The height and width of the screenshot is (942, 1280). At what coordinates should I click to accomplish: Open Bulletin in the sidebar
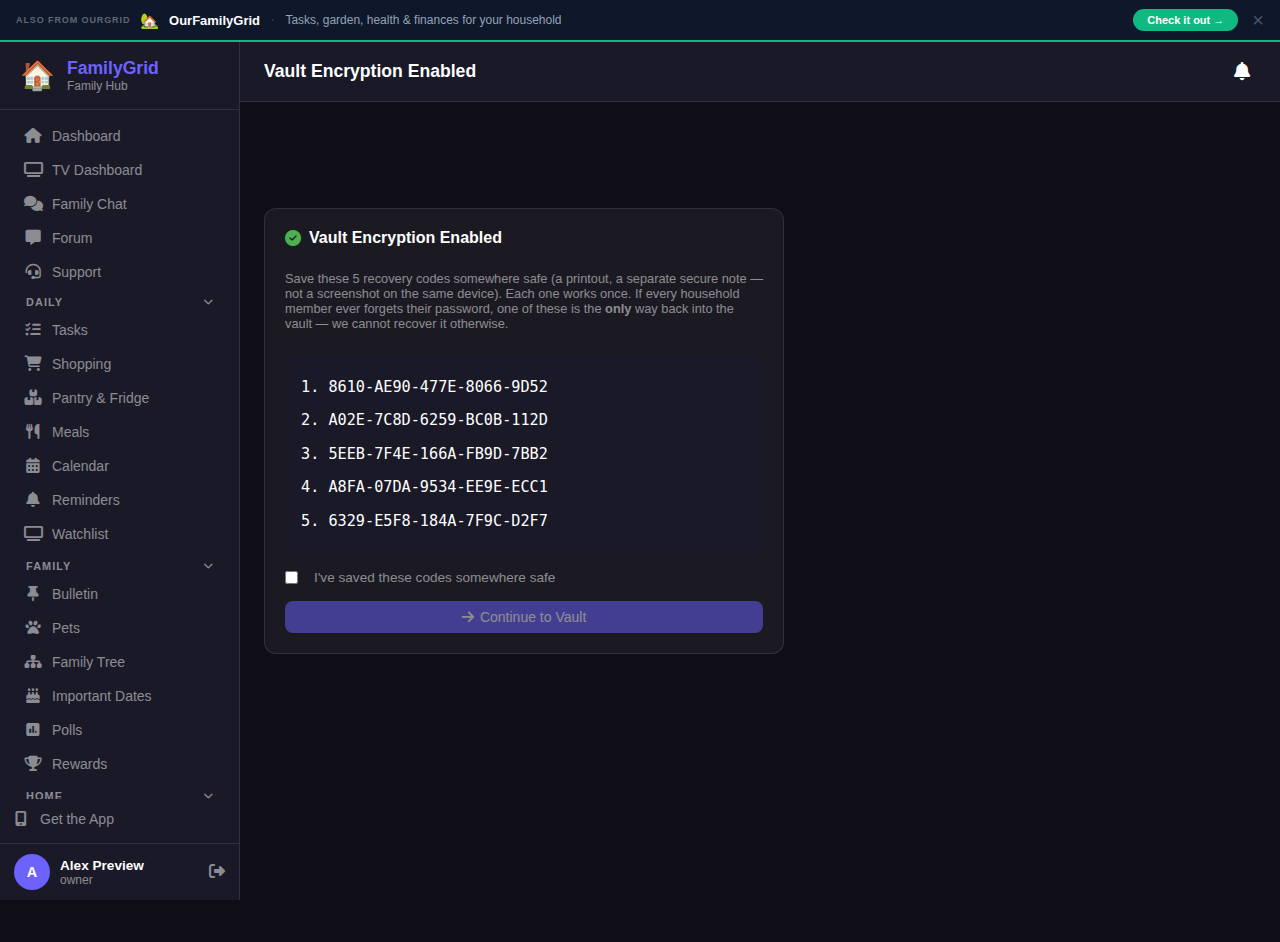[x=120, y=594]
